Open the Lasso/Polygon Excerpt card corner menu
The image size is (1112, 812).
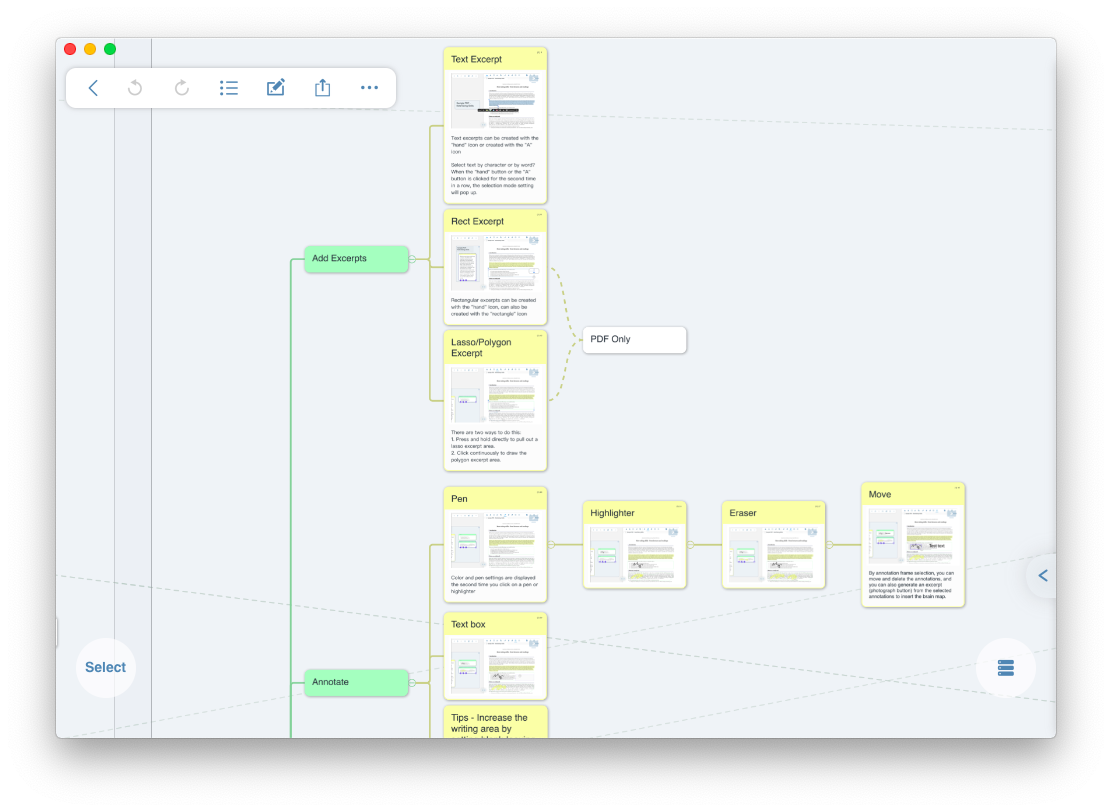pos(539,335)
